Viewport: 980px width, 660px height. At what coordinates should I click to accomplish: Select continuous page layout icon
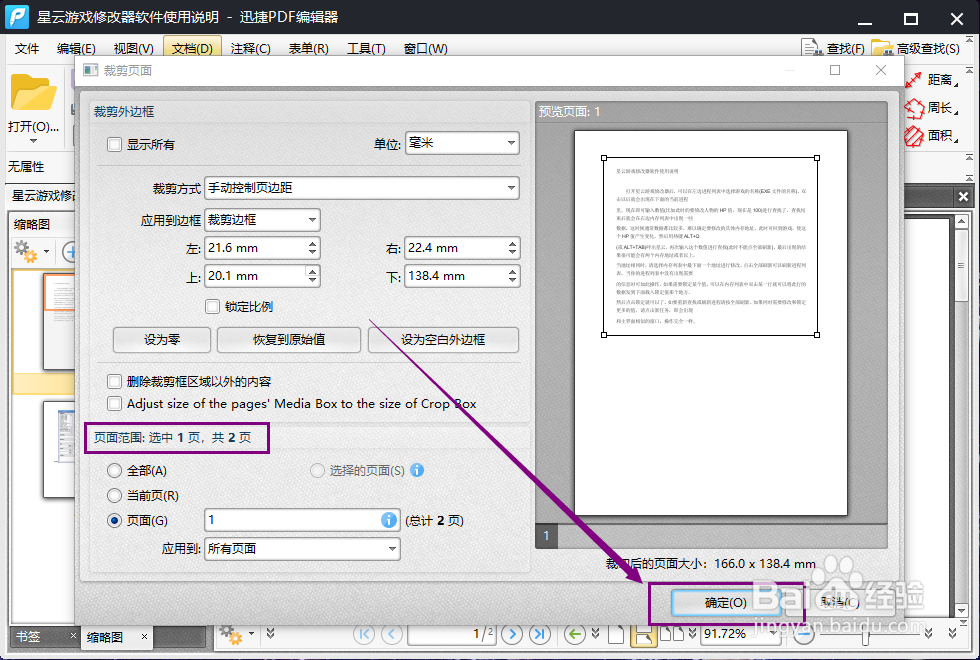click(644, 635)
